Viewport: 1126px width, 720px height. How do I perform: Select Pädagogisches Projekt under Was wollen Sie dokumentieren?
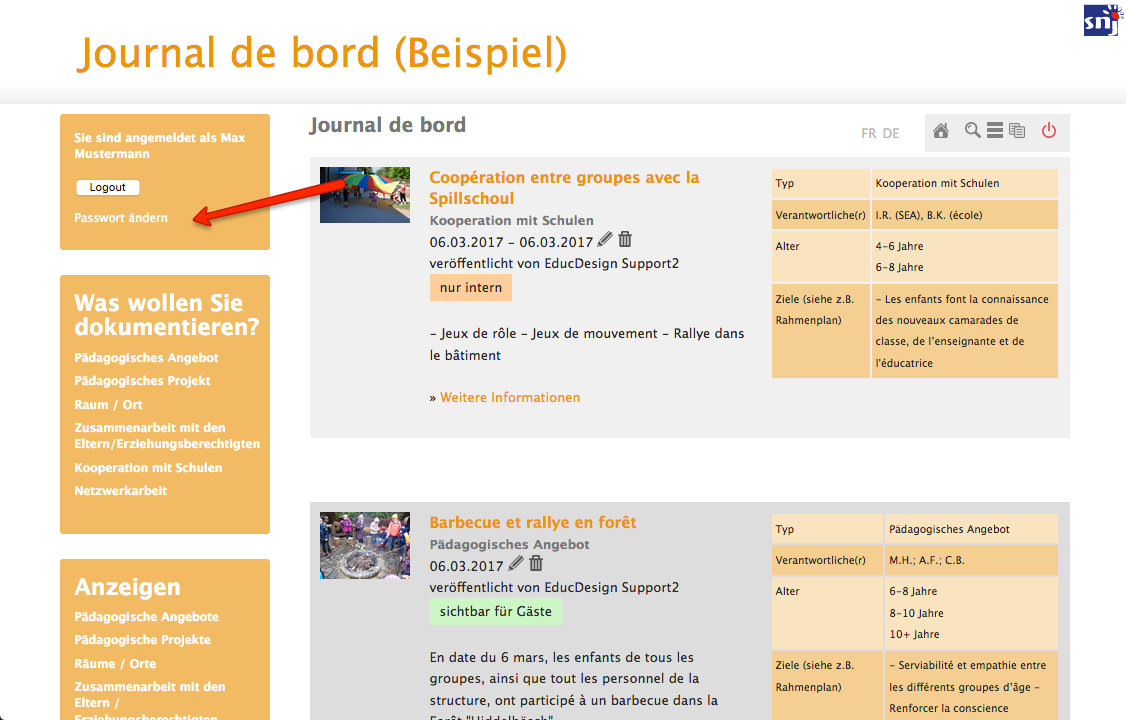pyautogui.click(x=142, y=381)
